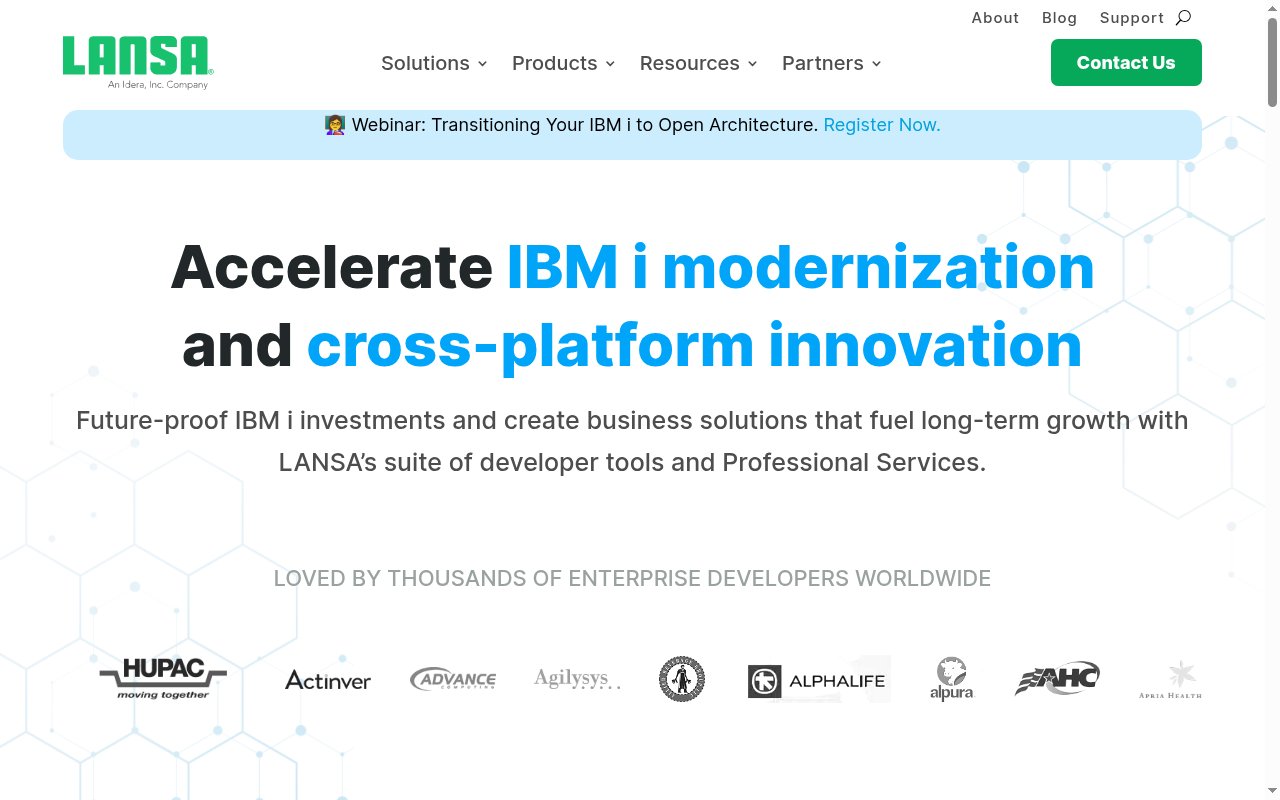Click the Alphalife logo
The image size is (1280, 800).
point(819,680)
